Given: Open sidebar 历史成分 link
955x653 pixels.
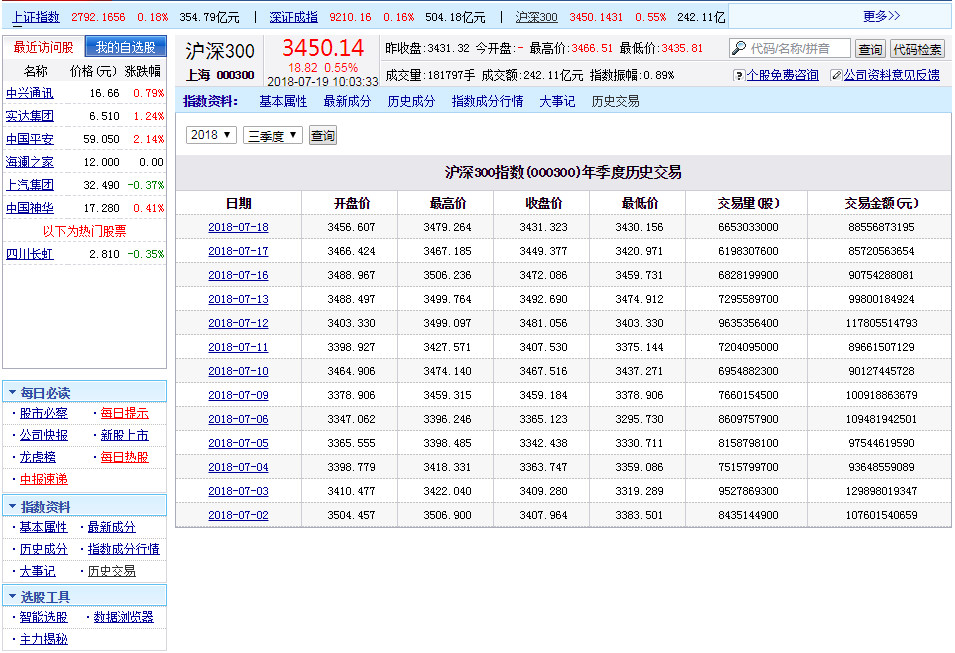Looking at the screenshot, I should pos(43,549).
